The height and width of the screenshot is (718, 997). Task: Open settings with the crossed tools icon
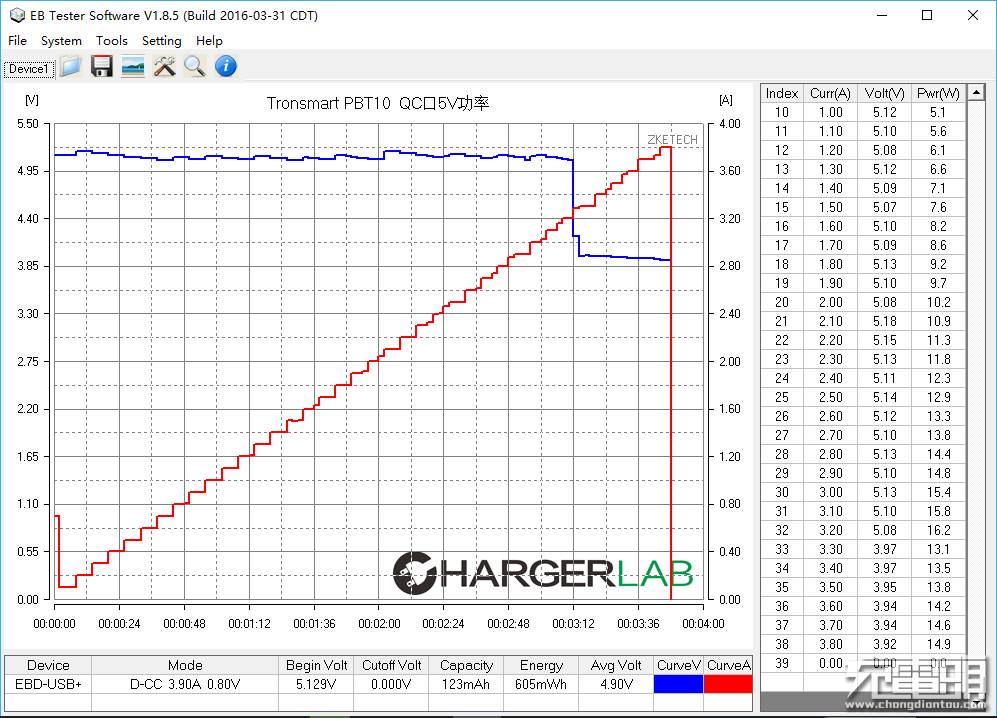[164, 66]
